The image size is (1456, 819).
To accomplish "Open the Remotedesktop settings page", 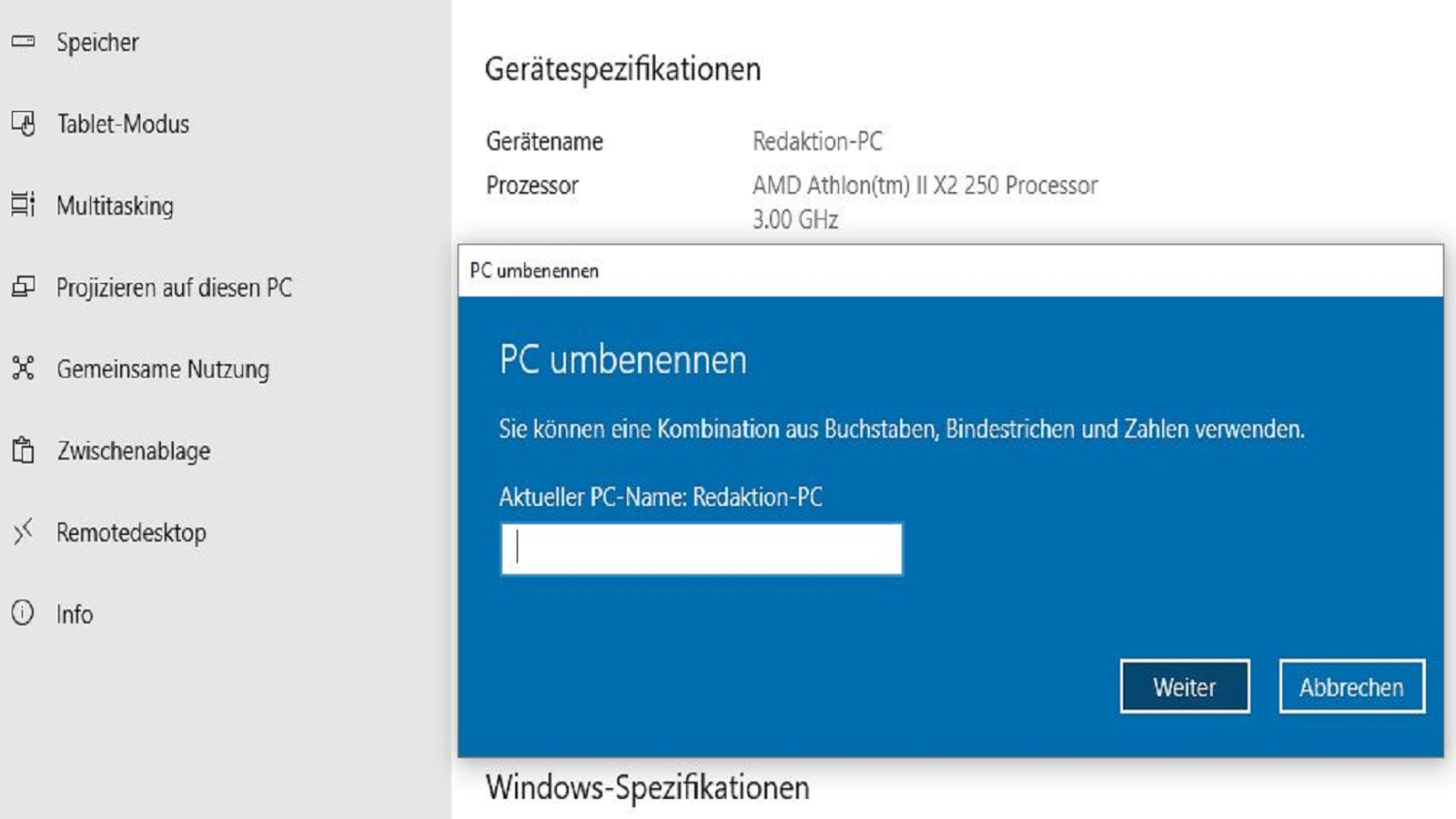I will [x=131, y=532].
